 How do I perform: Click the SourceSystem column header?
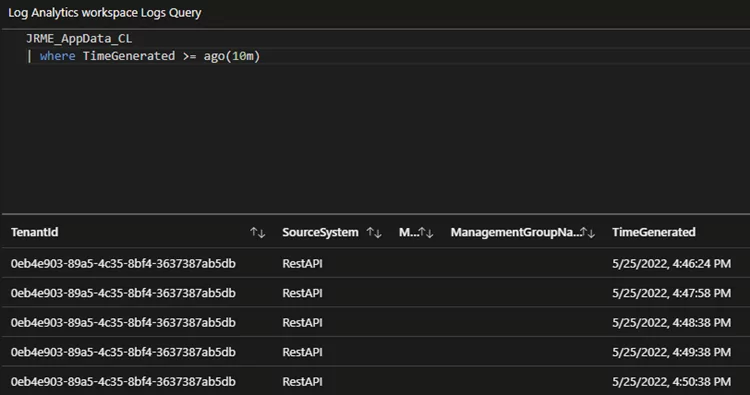click(320, 232)
